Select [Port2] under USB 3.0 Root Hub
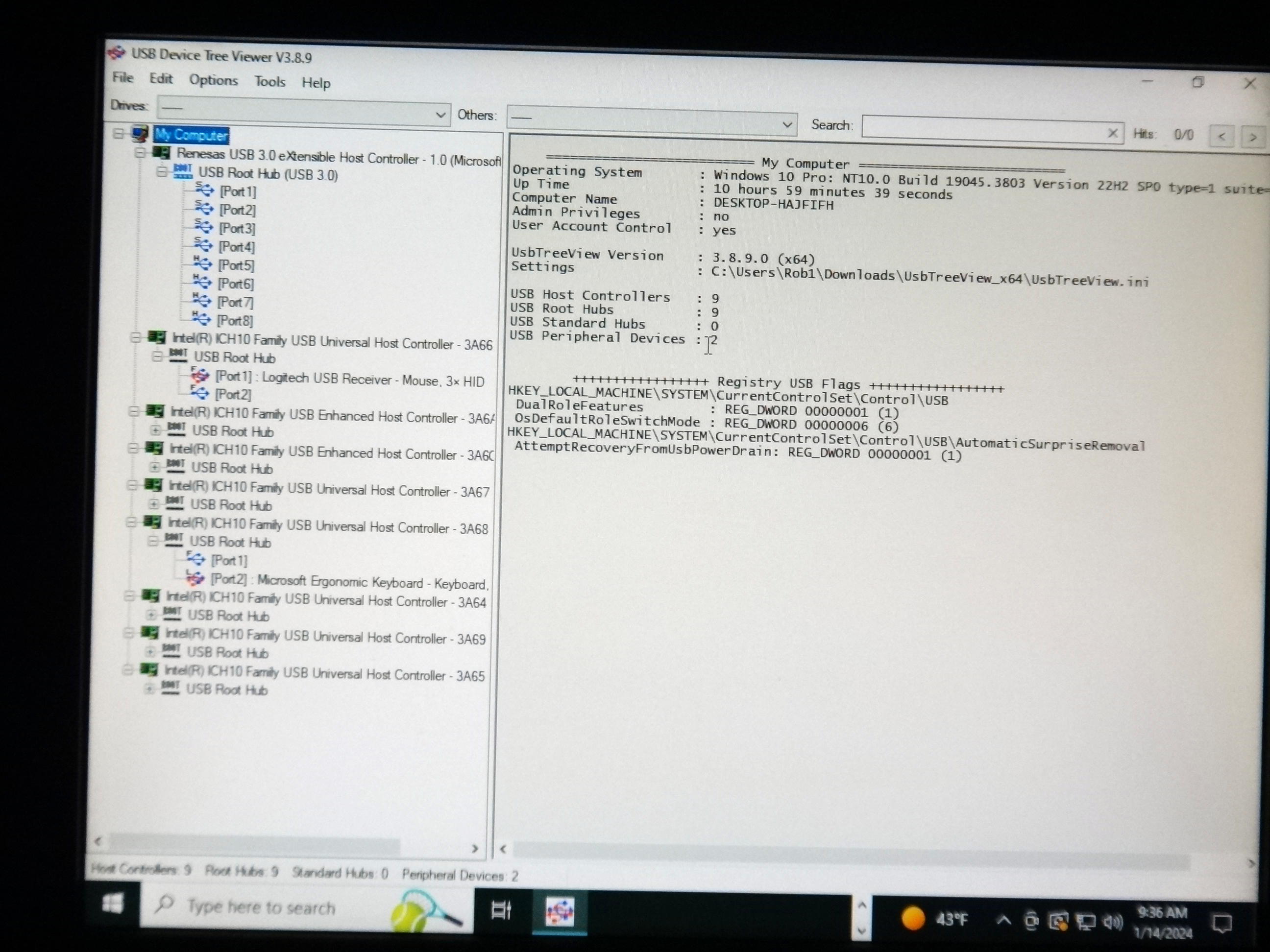This screenshot has height=952, width=1270. tap(237, 210)
